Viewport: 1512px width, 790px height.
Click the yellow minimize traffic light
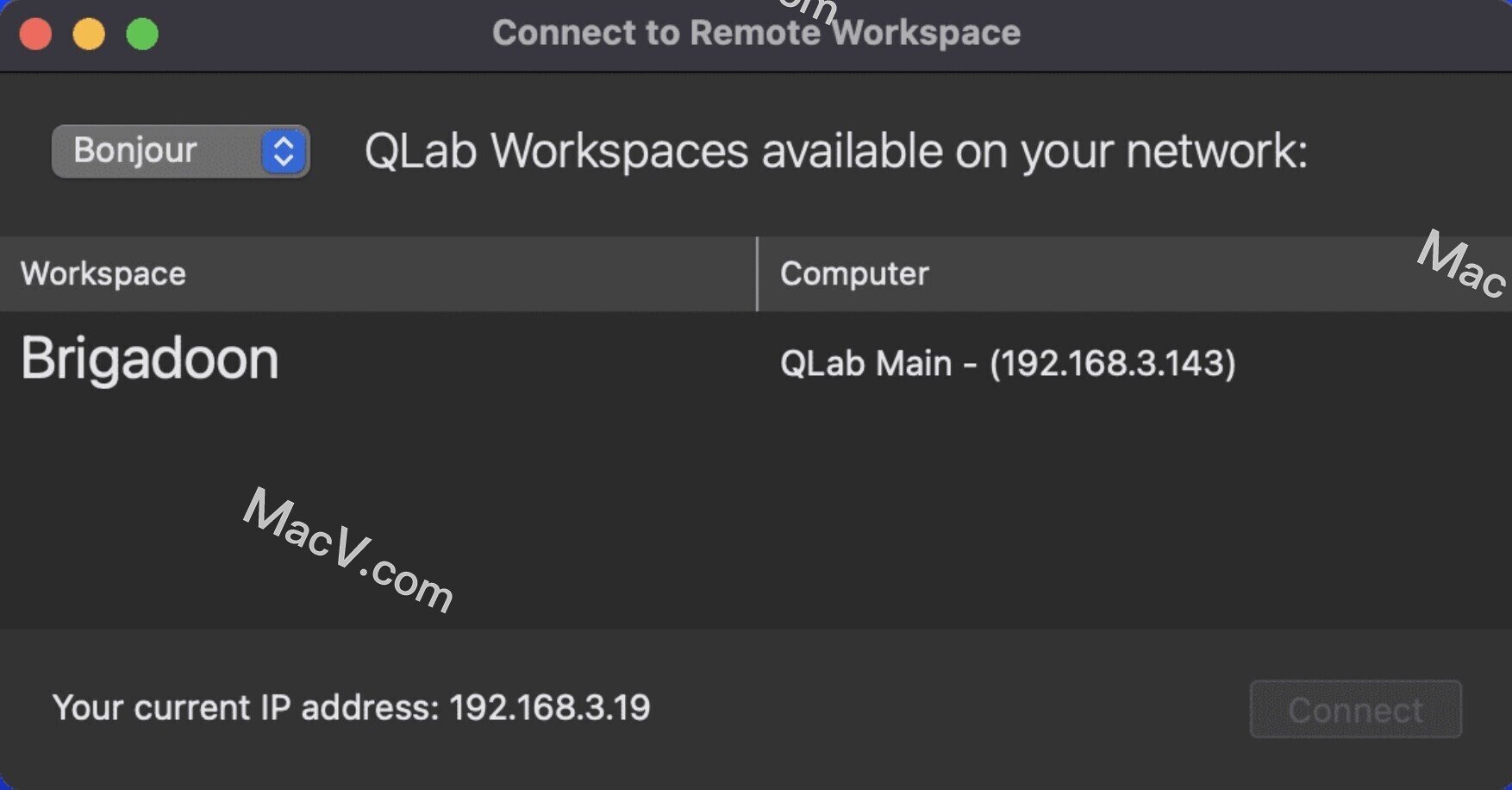89,34
